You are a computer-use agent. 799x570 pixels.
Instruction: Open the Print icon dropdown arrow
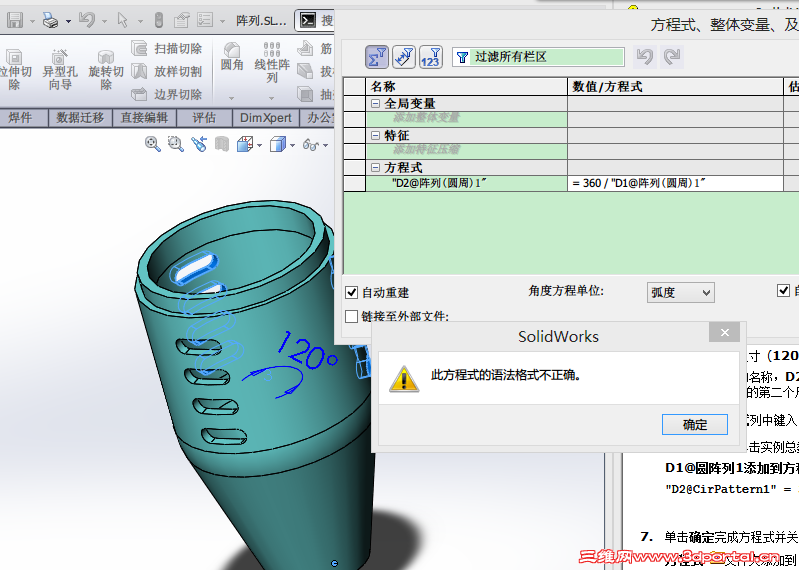point(68,21)
